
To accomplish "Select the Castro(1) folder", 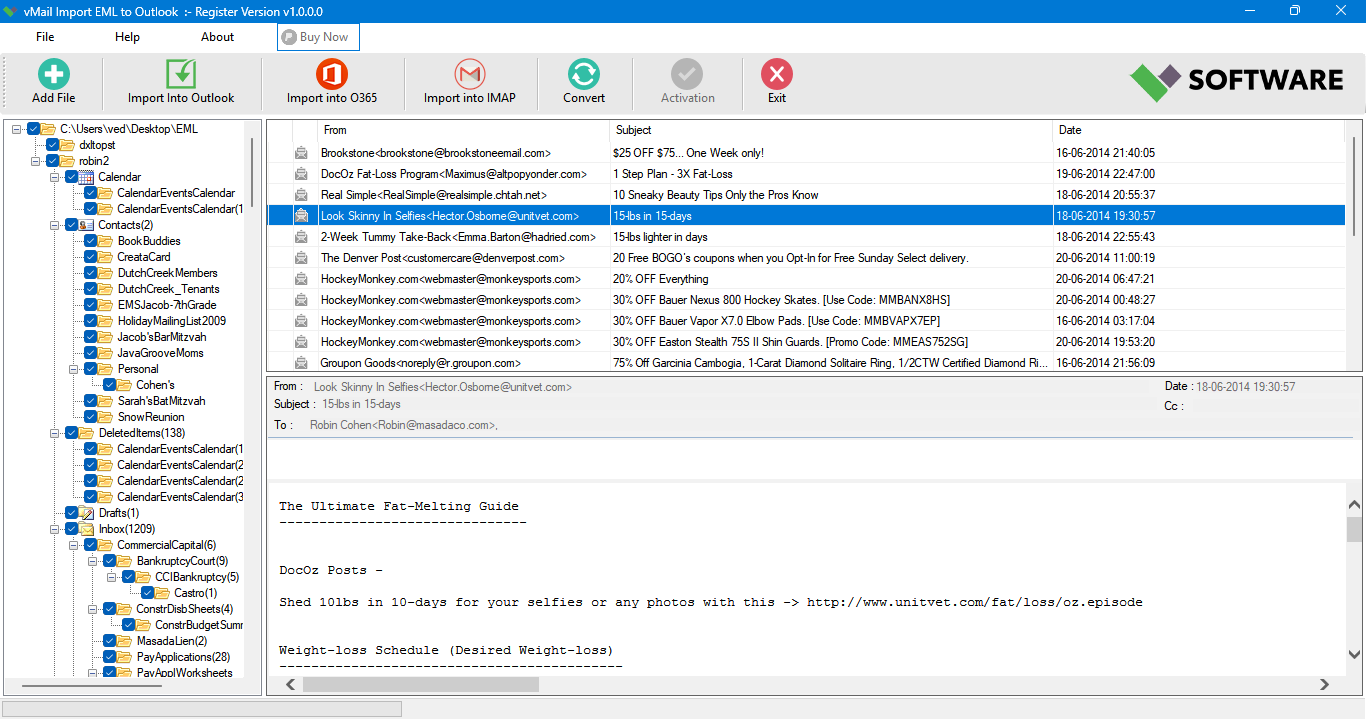I will [195, 593].
